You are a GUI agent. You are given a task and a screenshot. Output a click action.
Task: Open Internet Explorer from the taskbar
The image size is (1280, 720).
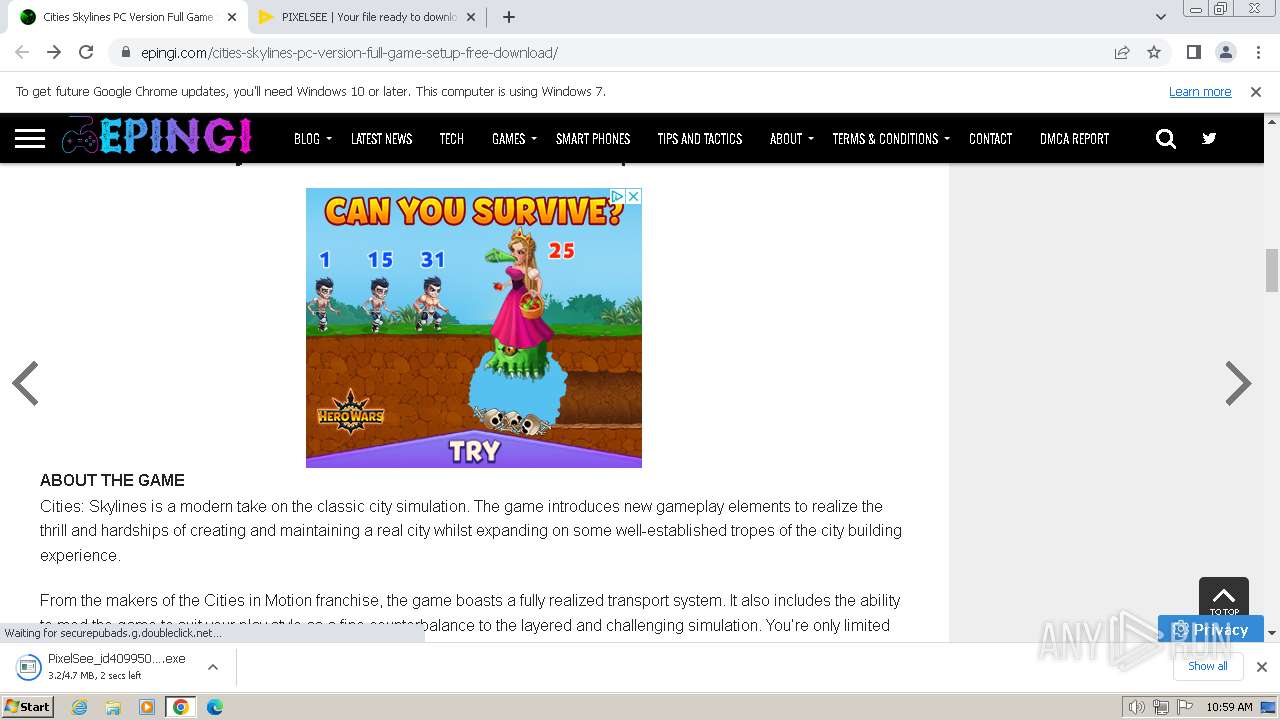pyautogui.click(x=80, y=707)
